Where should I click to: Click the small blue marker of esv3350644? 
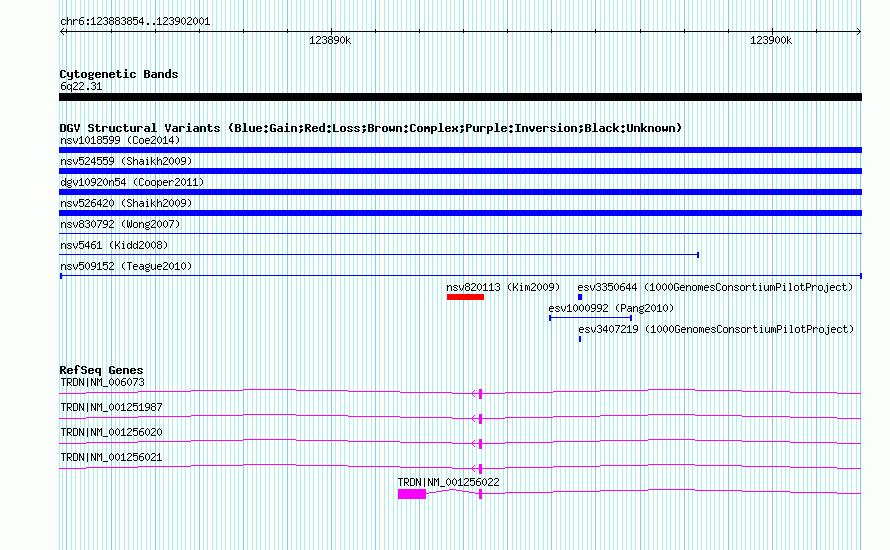pyautogui.click(x=580, y=297)
